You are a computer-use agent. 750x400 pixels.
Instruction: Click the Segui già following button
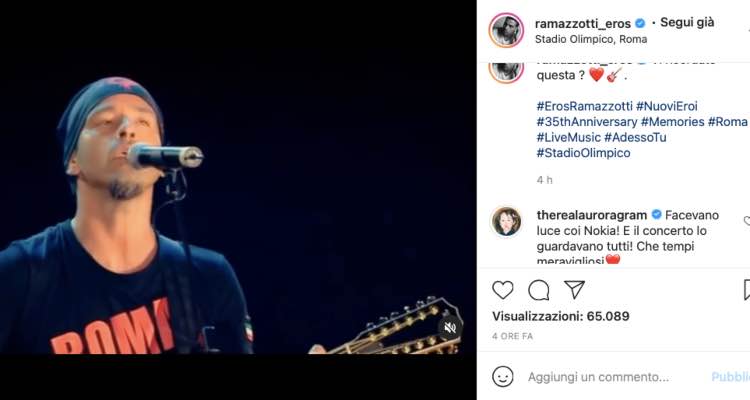point(687,22)
